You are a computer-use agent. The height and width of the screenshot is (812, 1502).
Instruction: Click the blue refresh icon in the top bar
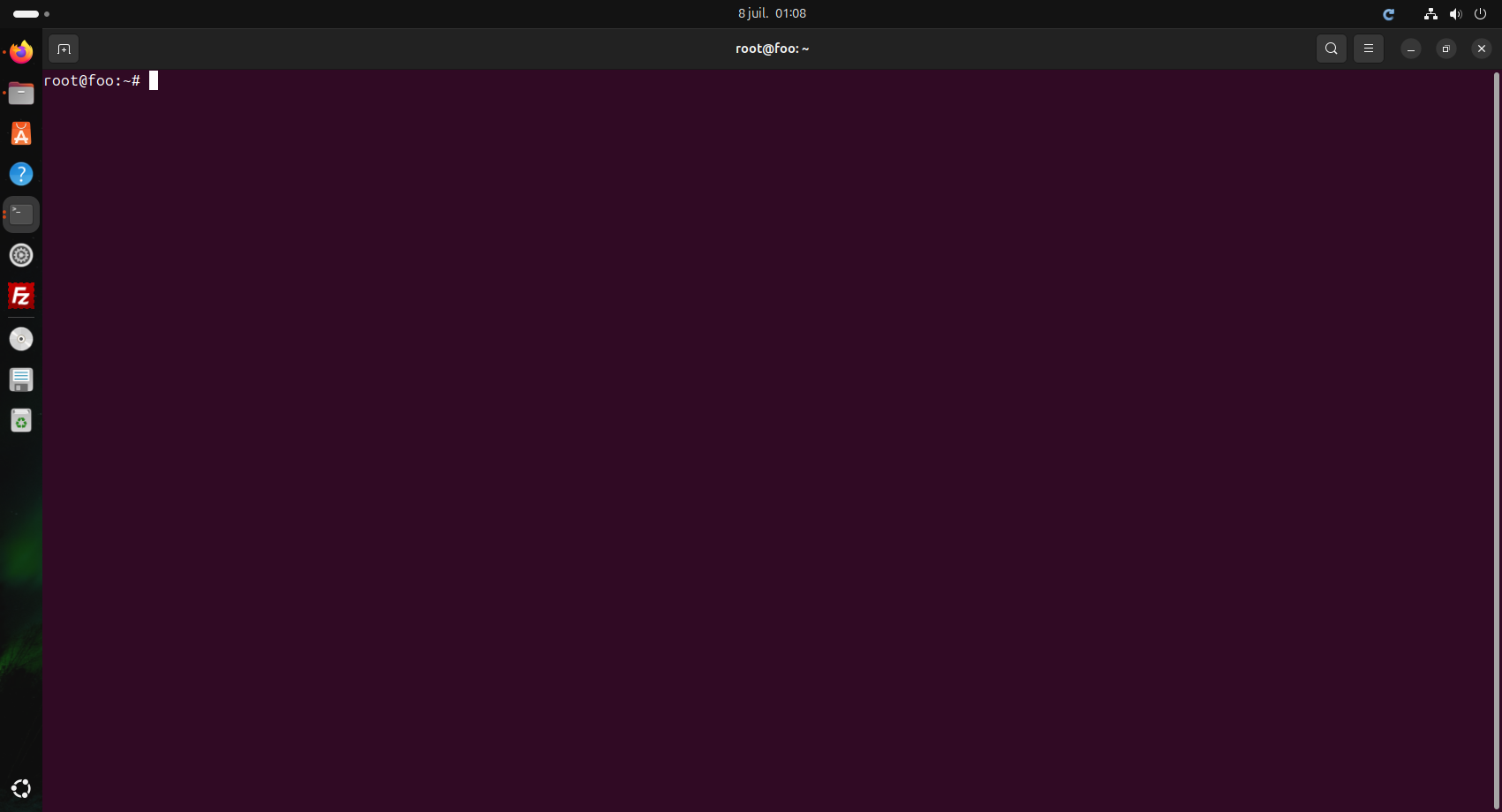1389,14
